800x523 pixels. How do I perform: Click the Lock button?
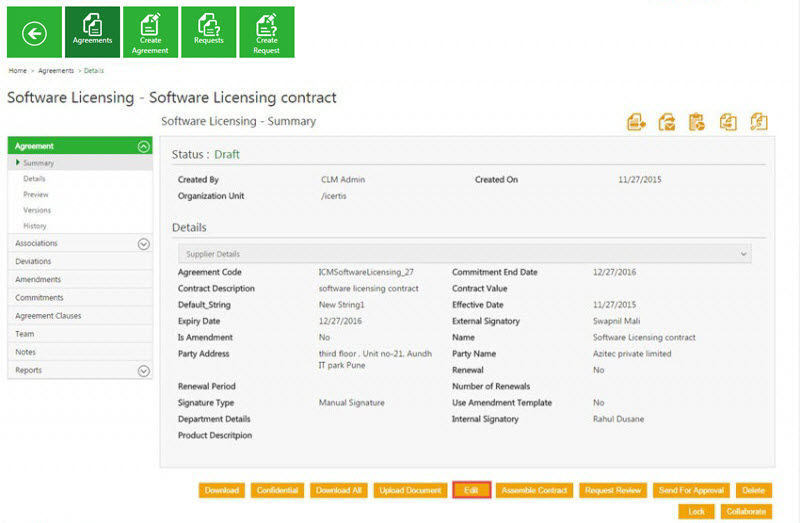(x=696, y=511)
